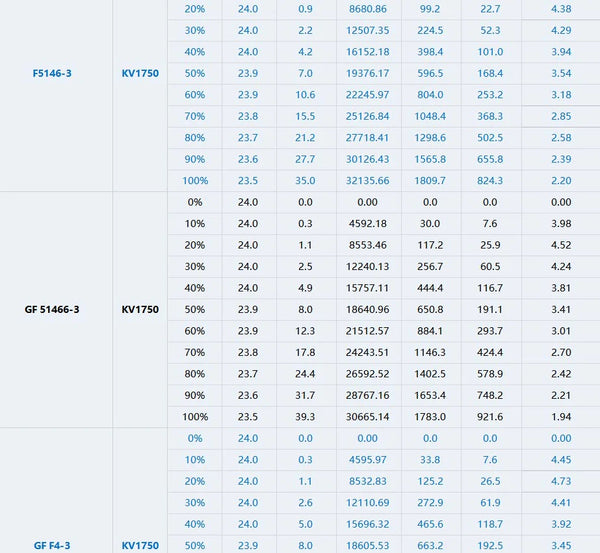Screen dimensions: 600x553
Task: Click the cell showing 39.3
Action: 305,416
